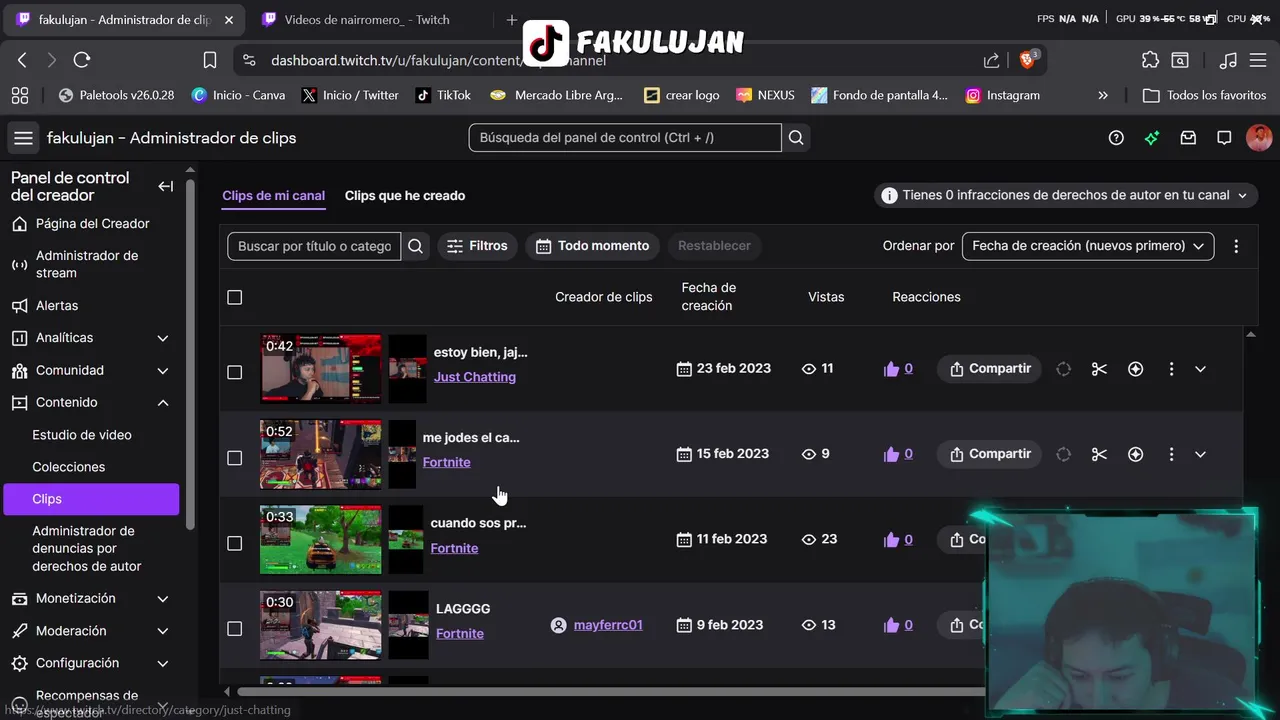Open Colecciones in sidebar
1280x720 pixels.
[68, 467]
